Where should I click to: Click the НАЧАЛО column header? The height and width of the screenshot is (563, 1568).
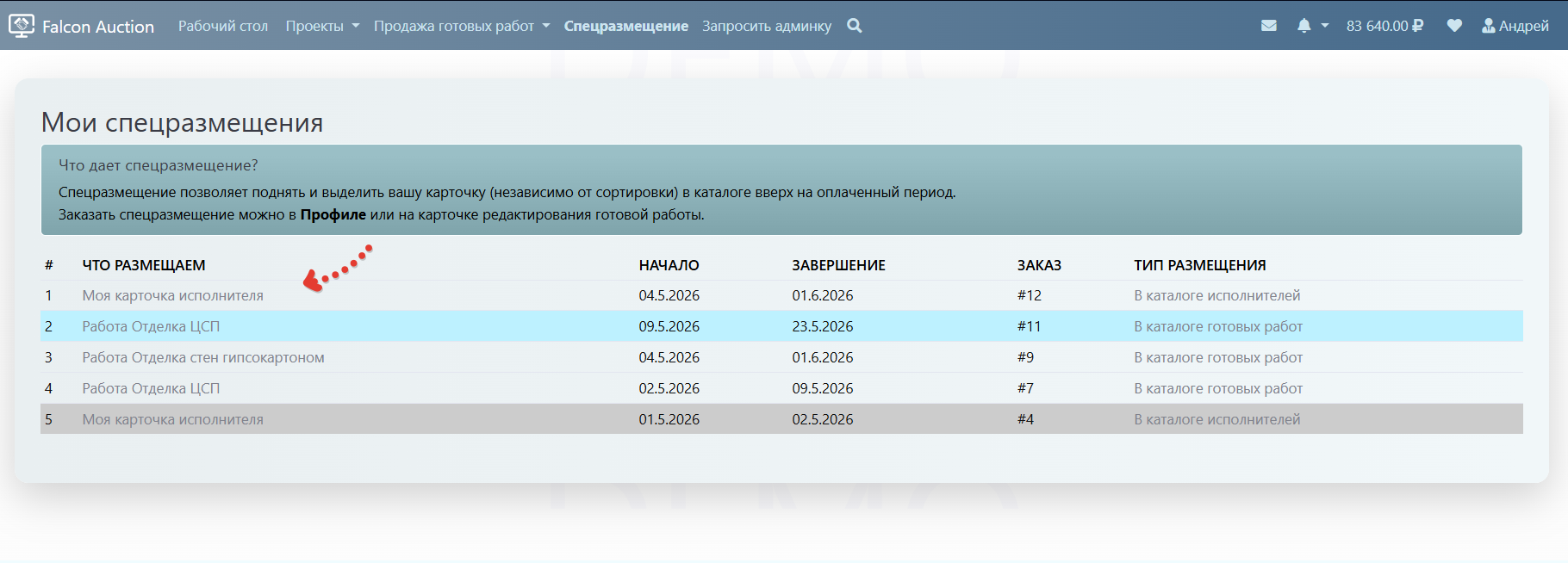(669, 265)
